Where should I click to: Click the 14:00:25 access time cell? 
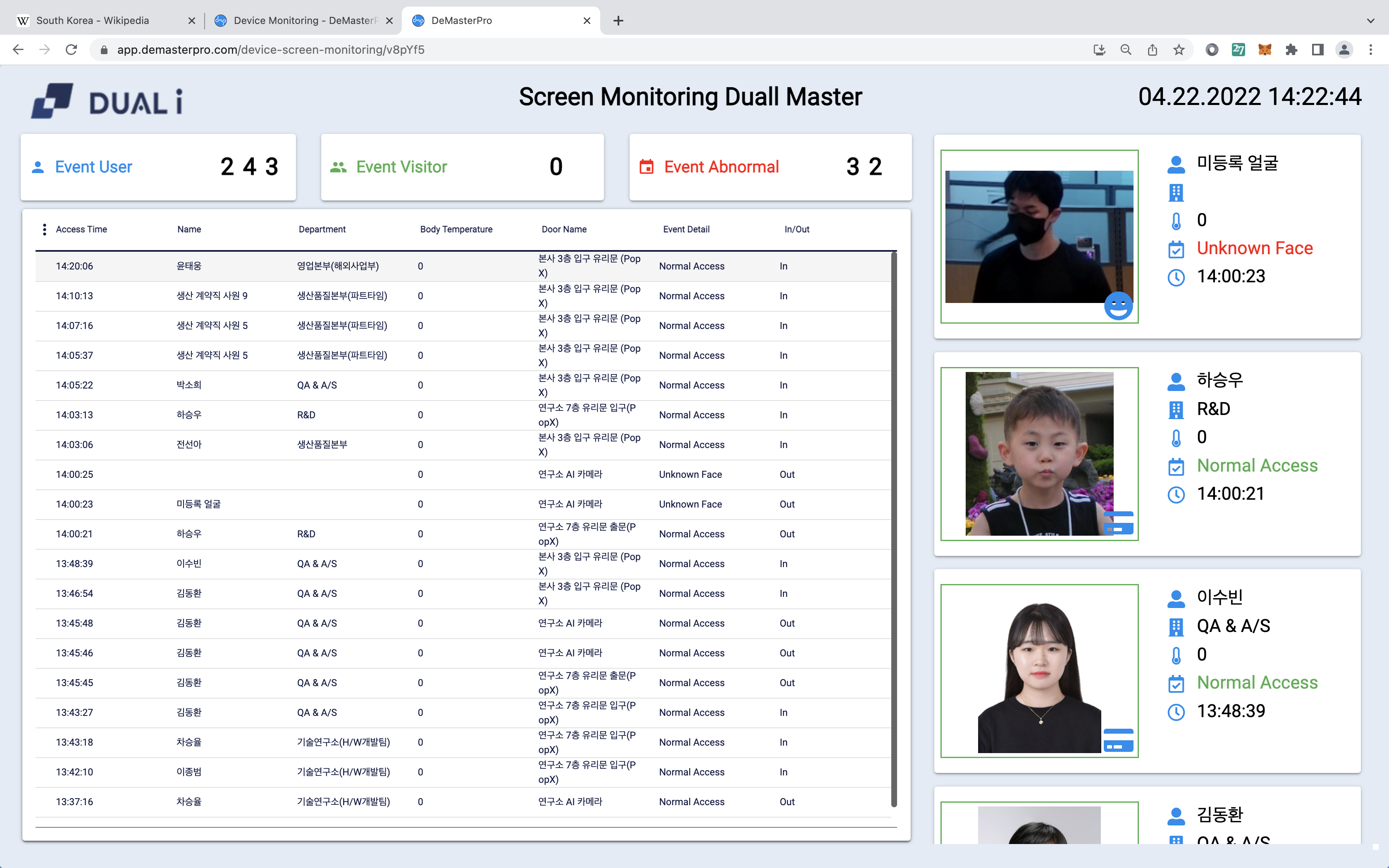click(x=74, y=475)
